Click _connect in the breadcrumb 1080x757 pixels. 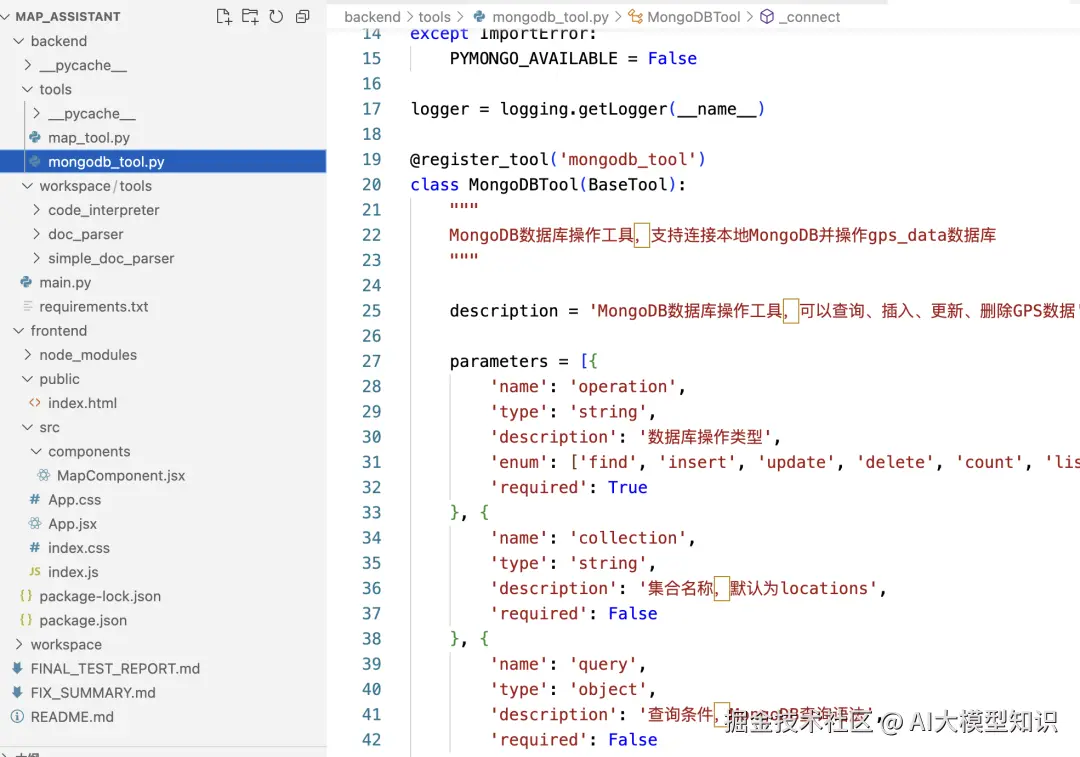click(809, 17)
